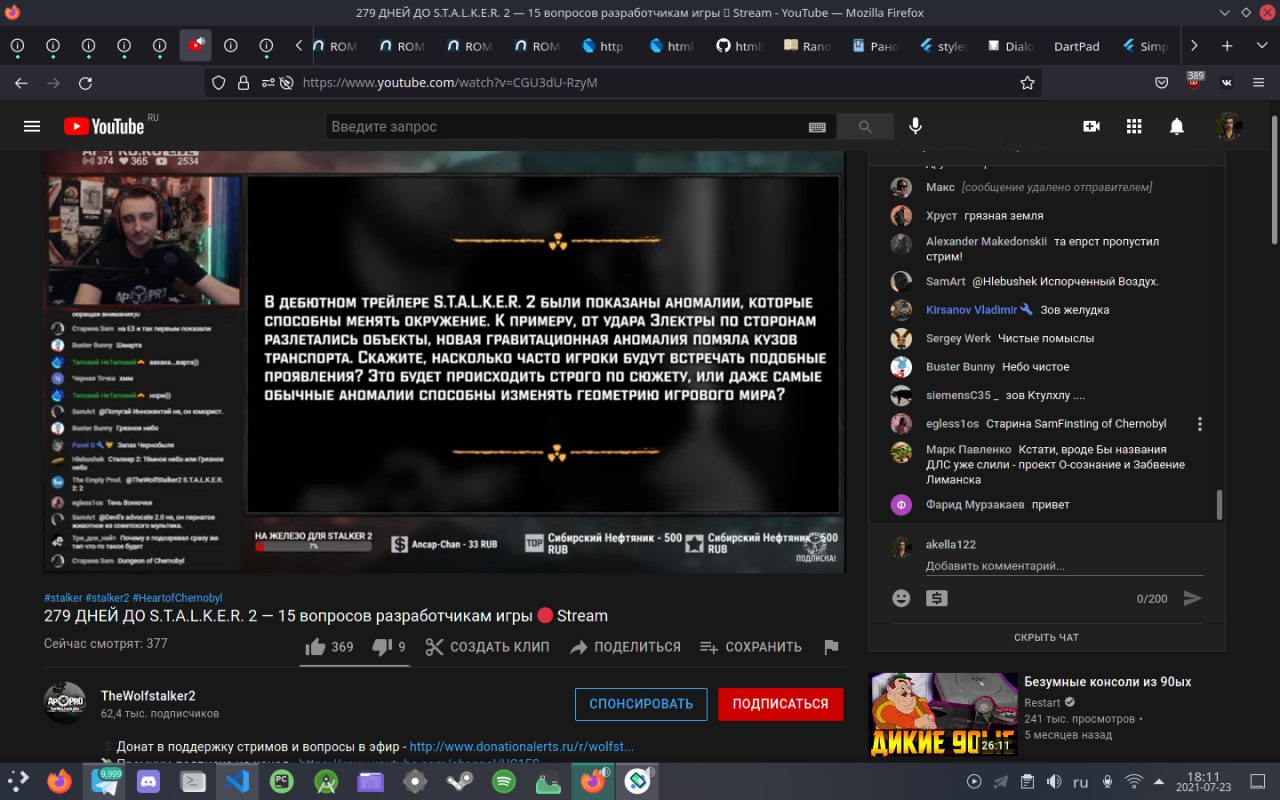Open the Create video camera icon

click(x=1091, y=126)
